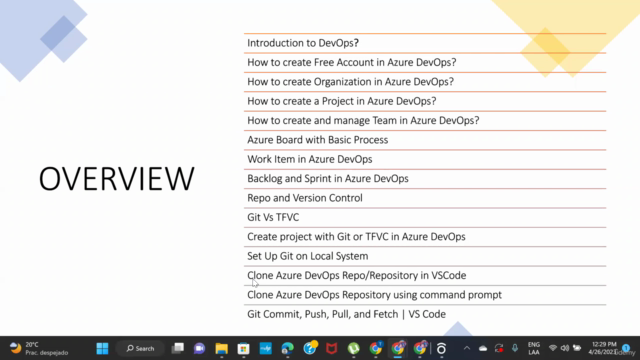Open the white ring-shaped app icon
The height and width of the screenshot is (360, 640).
pyautogui.click(x=441, y=348)
